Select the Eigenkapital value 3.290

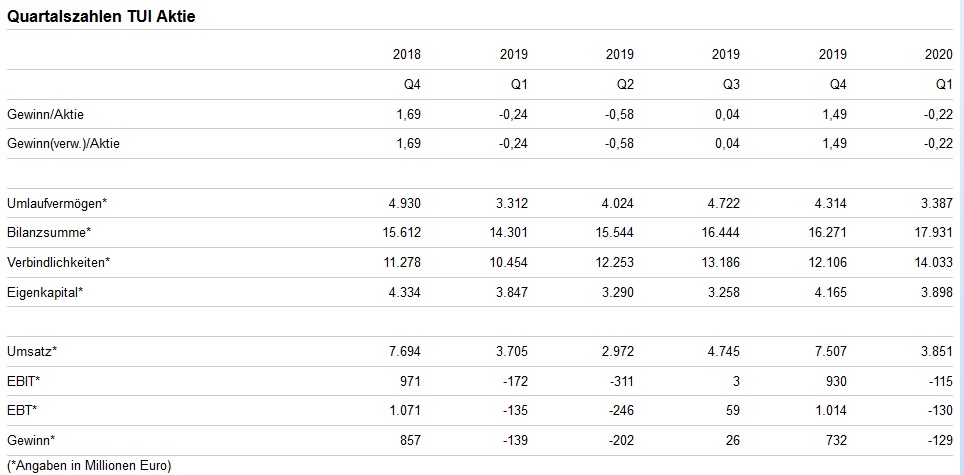point(616,292)
